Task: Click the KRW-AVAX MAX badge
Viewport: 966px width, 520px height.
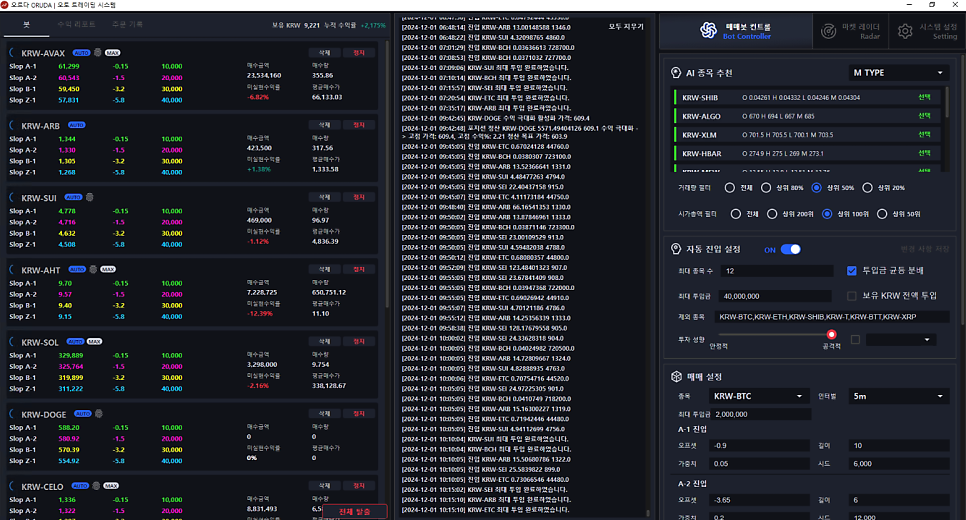Action: (112, 53)
